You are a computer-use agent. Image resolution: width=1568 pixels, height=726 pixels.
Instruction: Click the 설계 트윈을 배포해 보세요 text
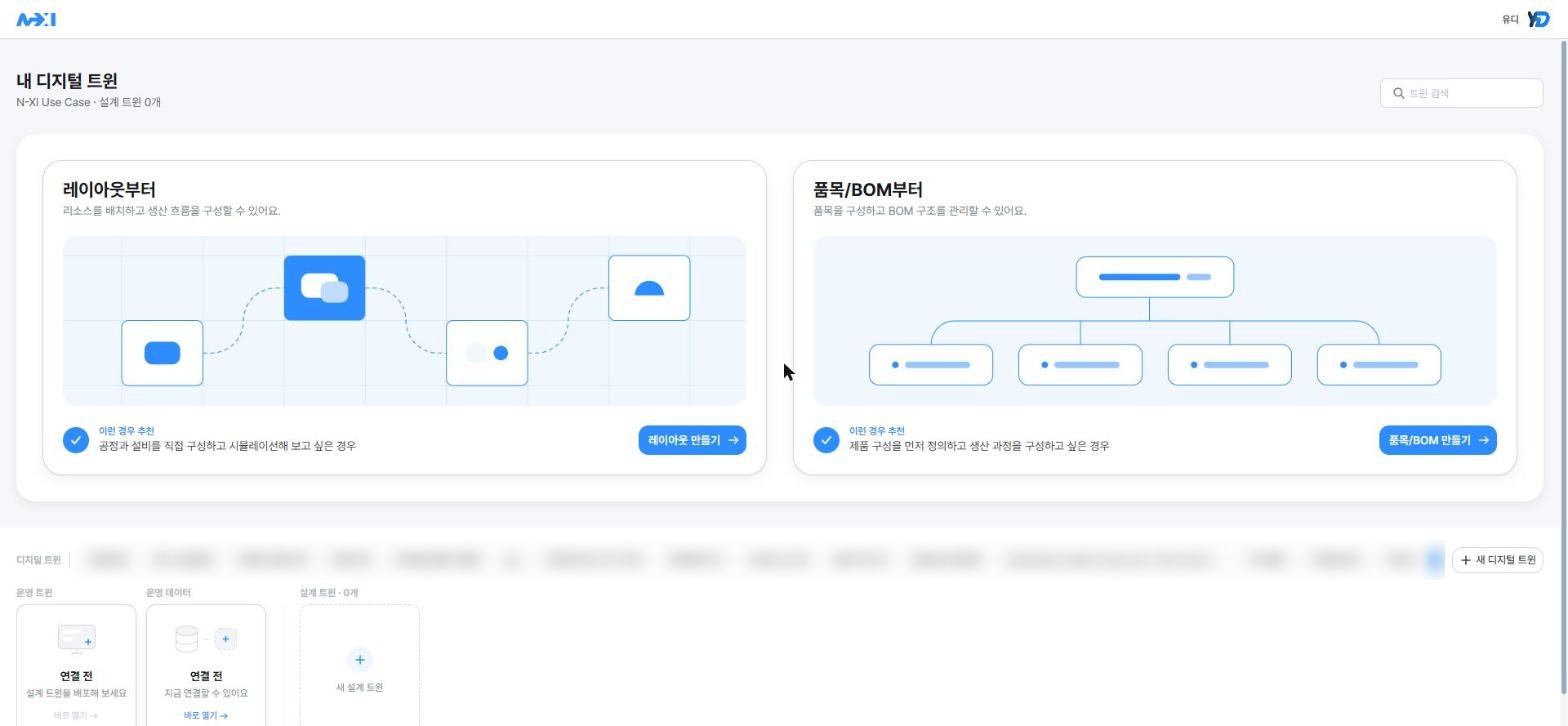[x=76, y=693]
